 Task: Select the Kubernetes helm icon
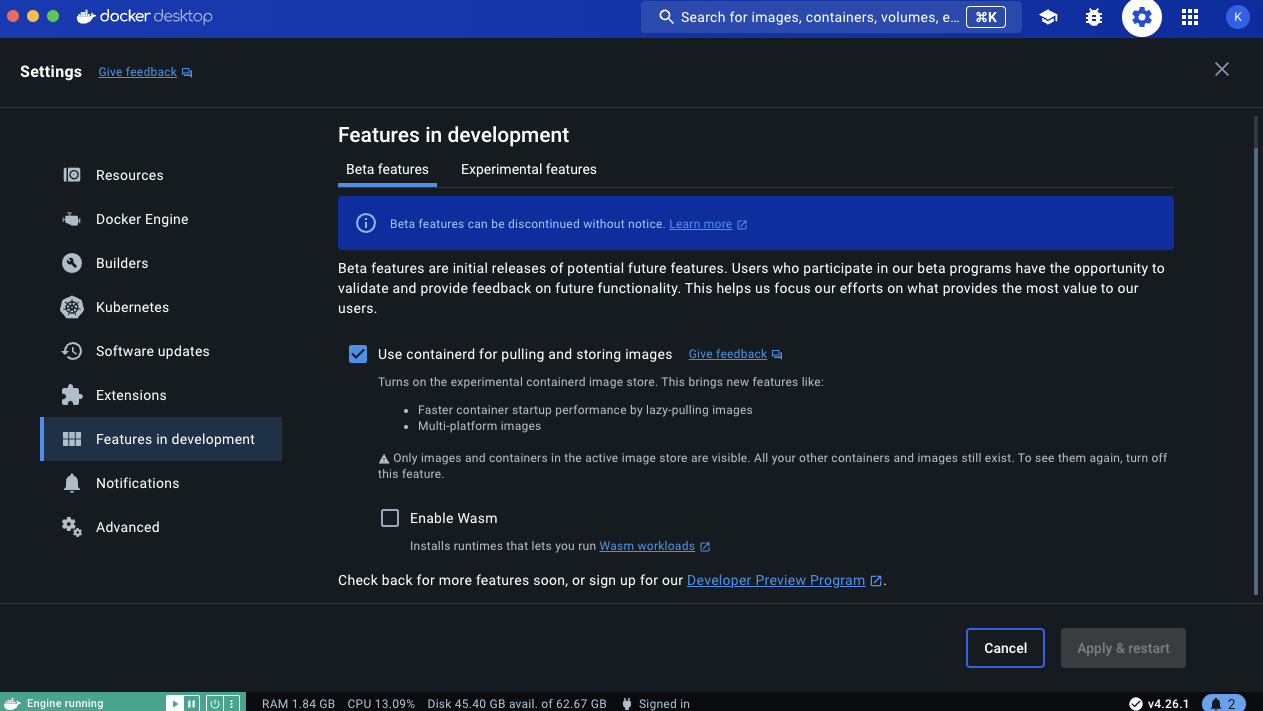72,307
